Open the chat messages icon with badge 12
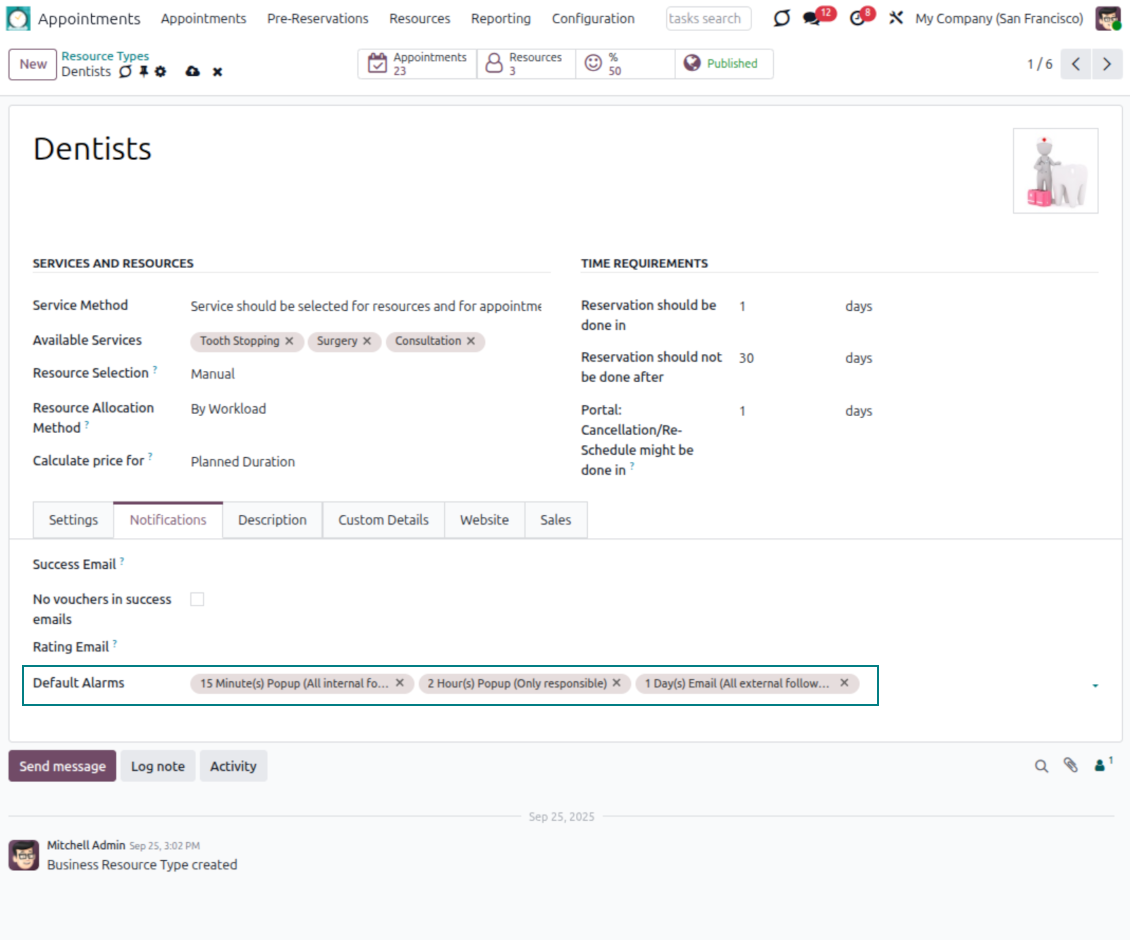This screenshot has width=1130, height=940. click(813, 19)
